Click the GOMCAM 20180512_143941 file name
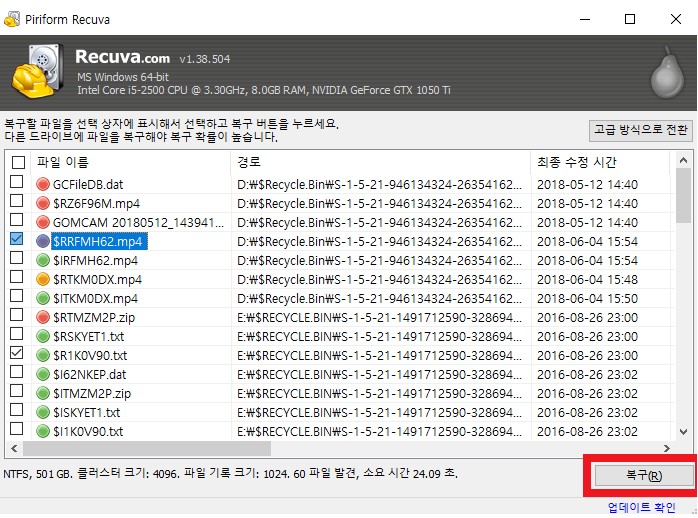Image resolution: width=698 pixels, height=518 pixels. (138, 223)
